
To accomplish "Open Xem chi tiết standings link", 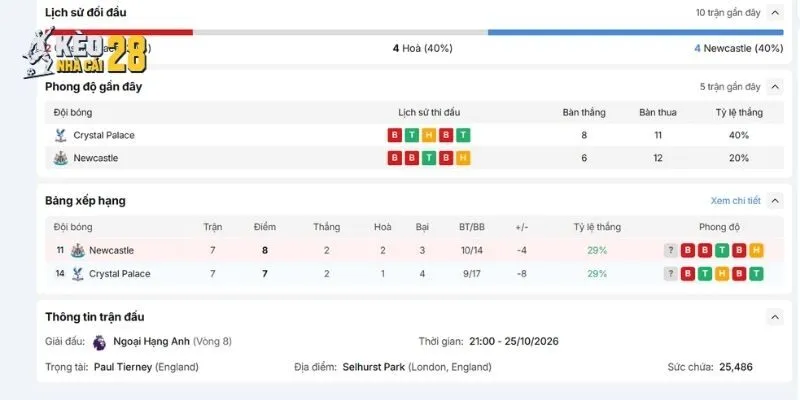I will tap(735, 201).
